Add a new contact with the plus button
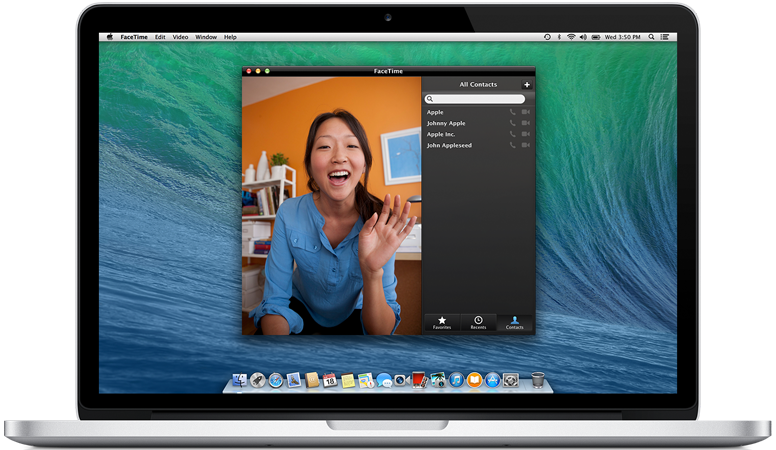Screen dimensions: 776x450 click(527, 85)
